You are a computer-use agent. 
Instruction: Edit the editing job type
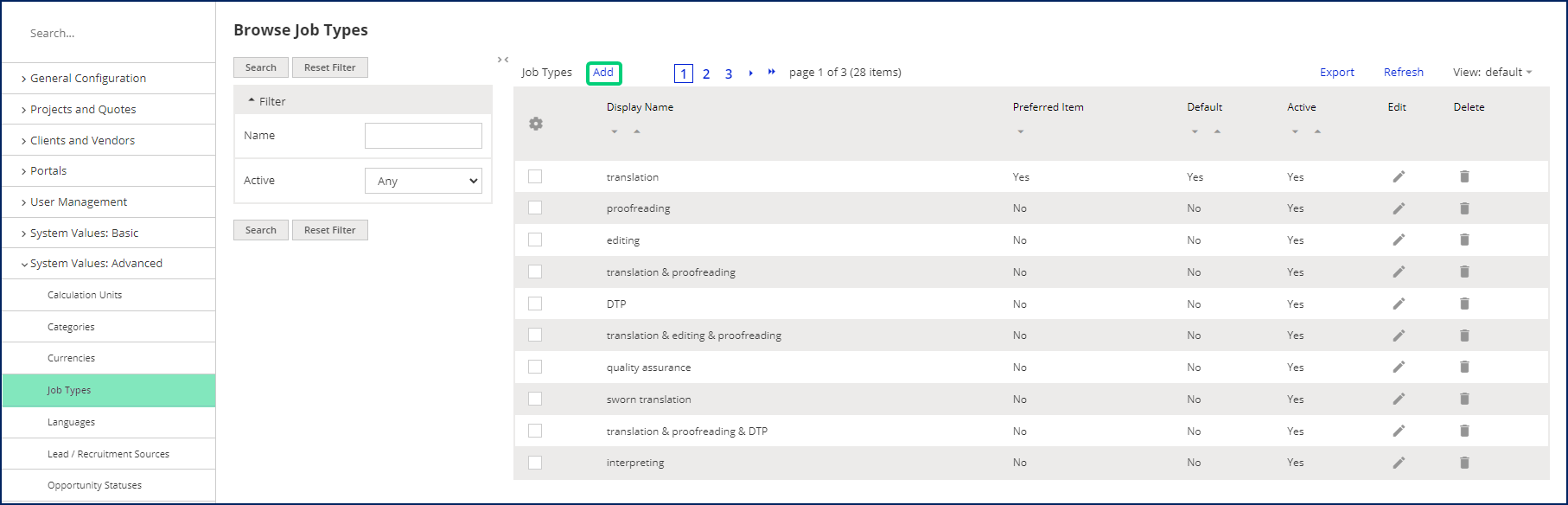pos(1399,240)
